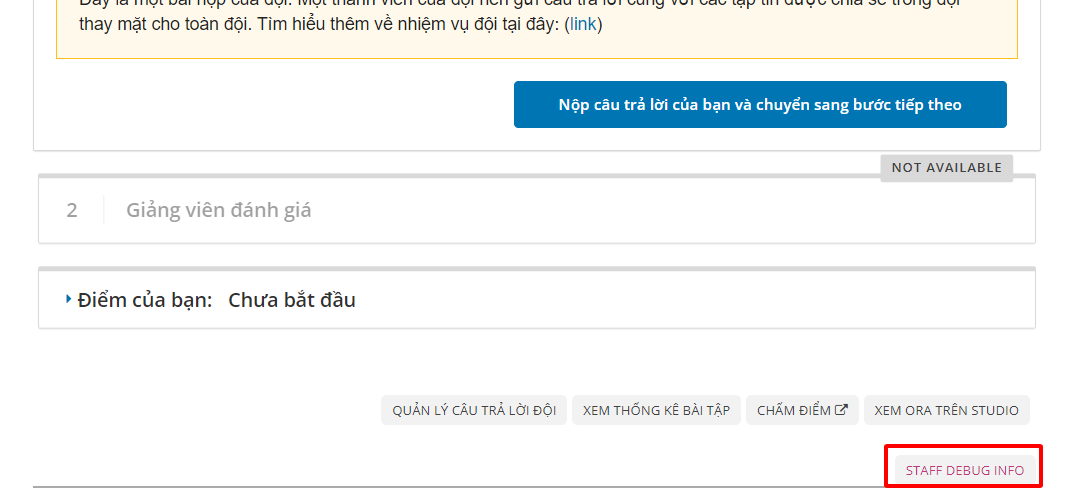Click empty area left of Quản lý câu trả lời đội
Image resolution: width=1085 pixels, height=495 pixels.
pos(200,410)
